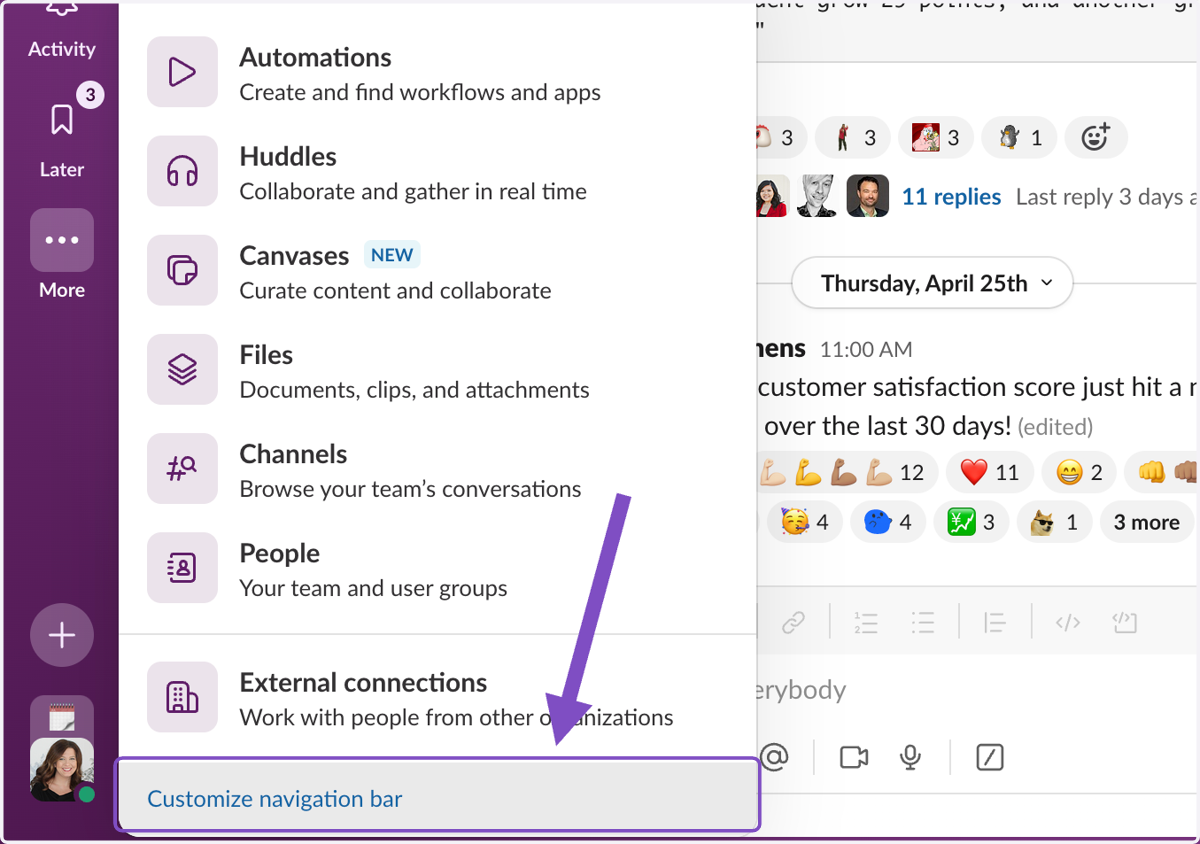Screen dimensions: 1200x844
Task: Open Channels to browse conversations
Action: tap(437, 469)
